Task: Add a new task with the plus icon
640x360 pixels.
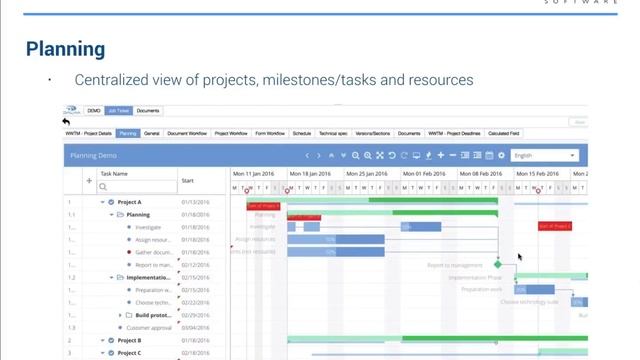Action: (x=441, y=156)
